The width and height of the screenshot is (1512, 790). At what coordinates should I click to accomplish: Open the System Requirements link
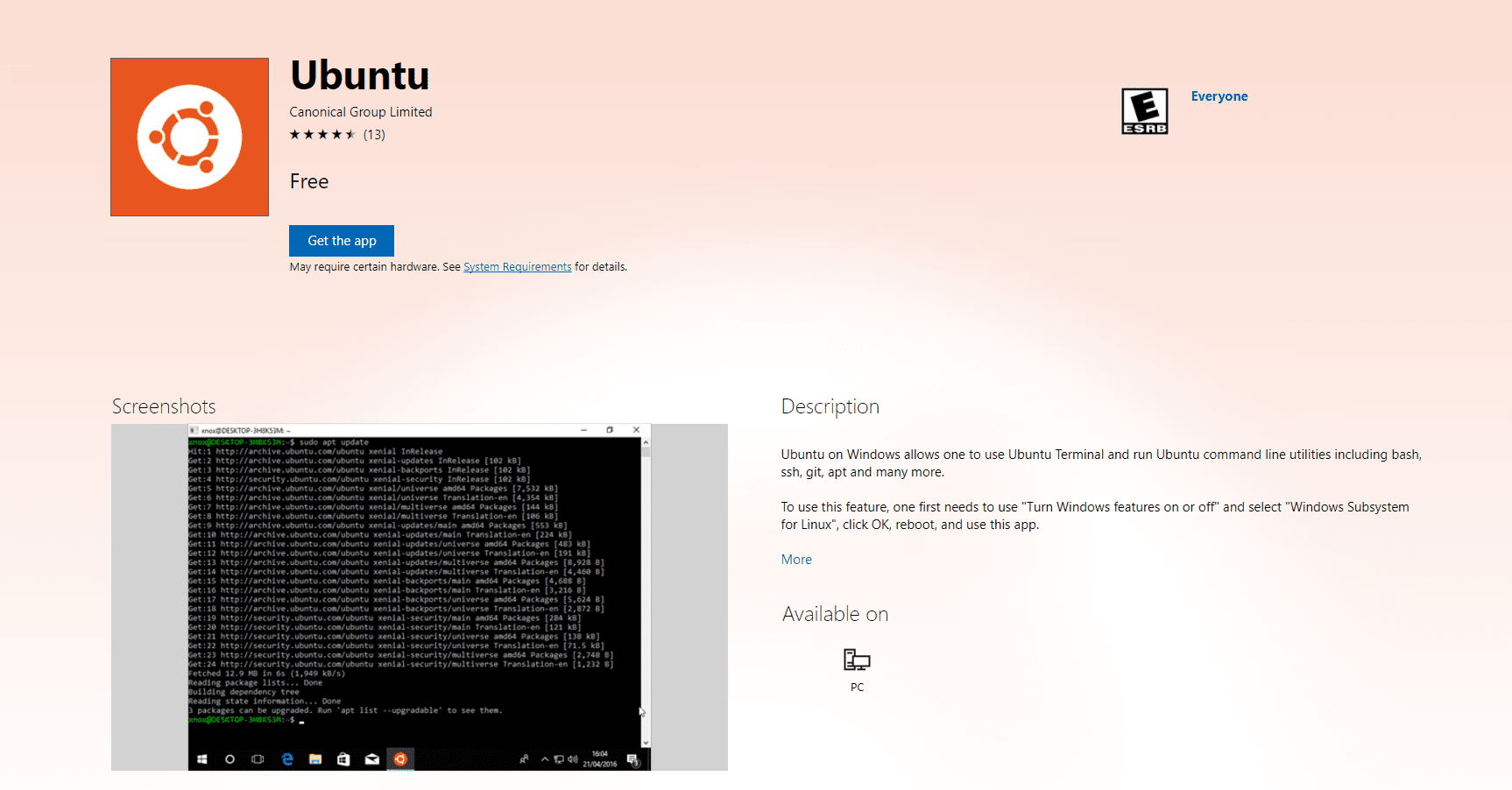click(517, 267)
